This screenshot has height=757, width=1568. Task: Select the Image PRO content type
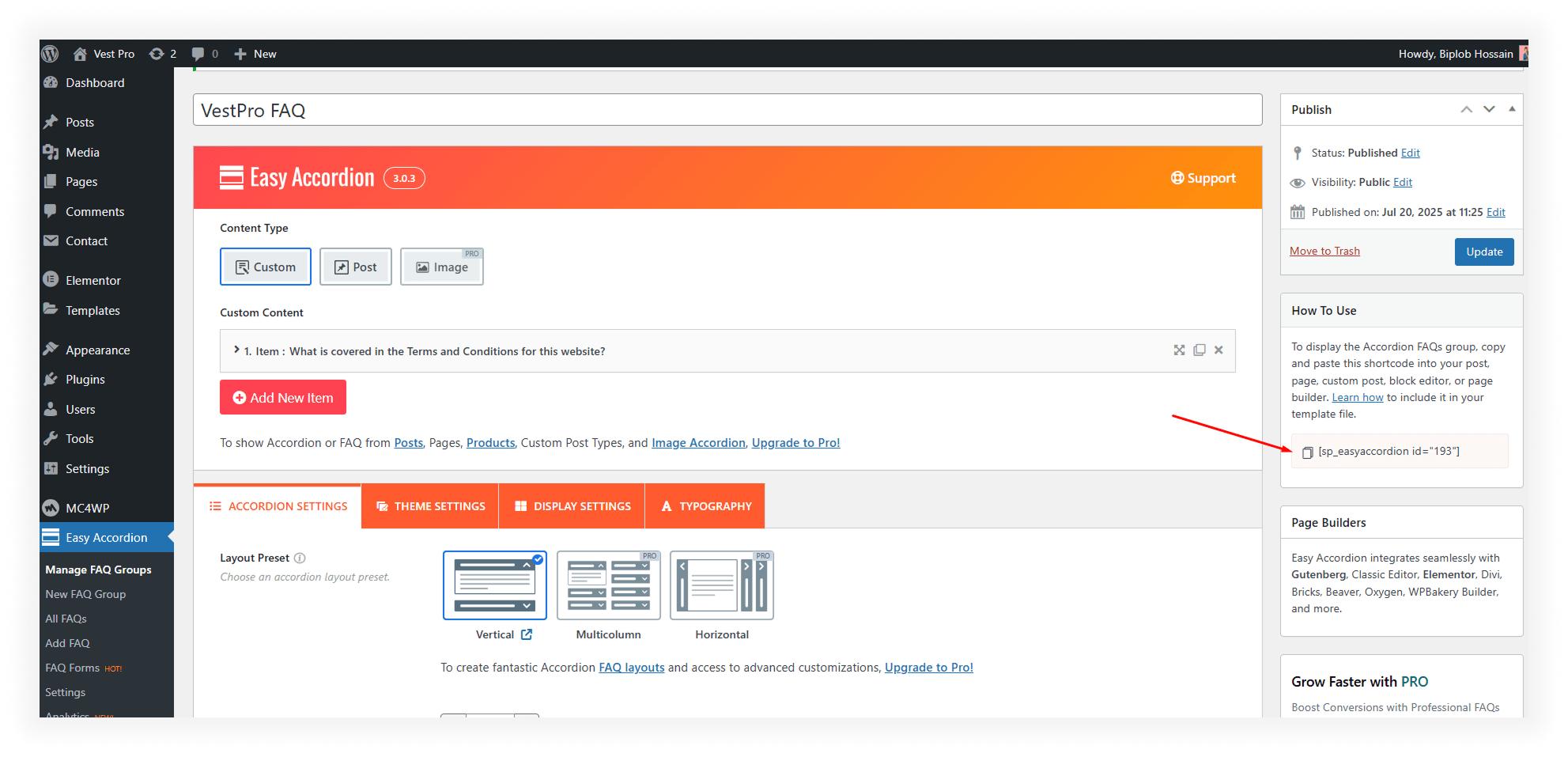click(441, 267)
